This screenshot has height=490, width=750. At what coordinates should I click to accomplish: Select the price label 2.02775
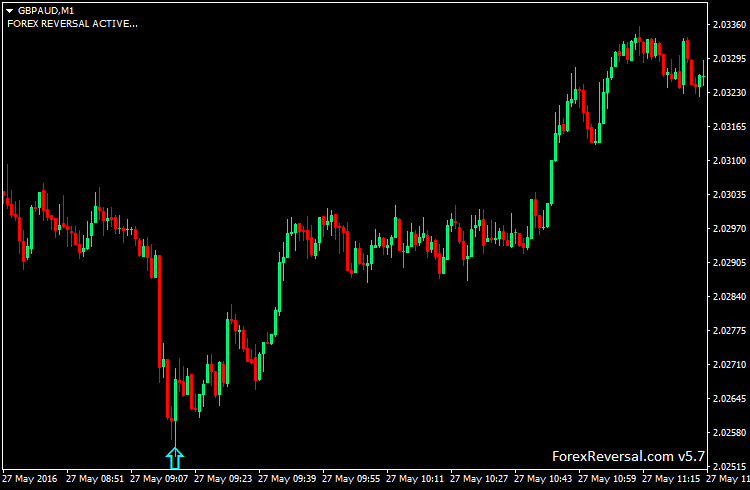[x=729, y=330]
